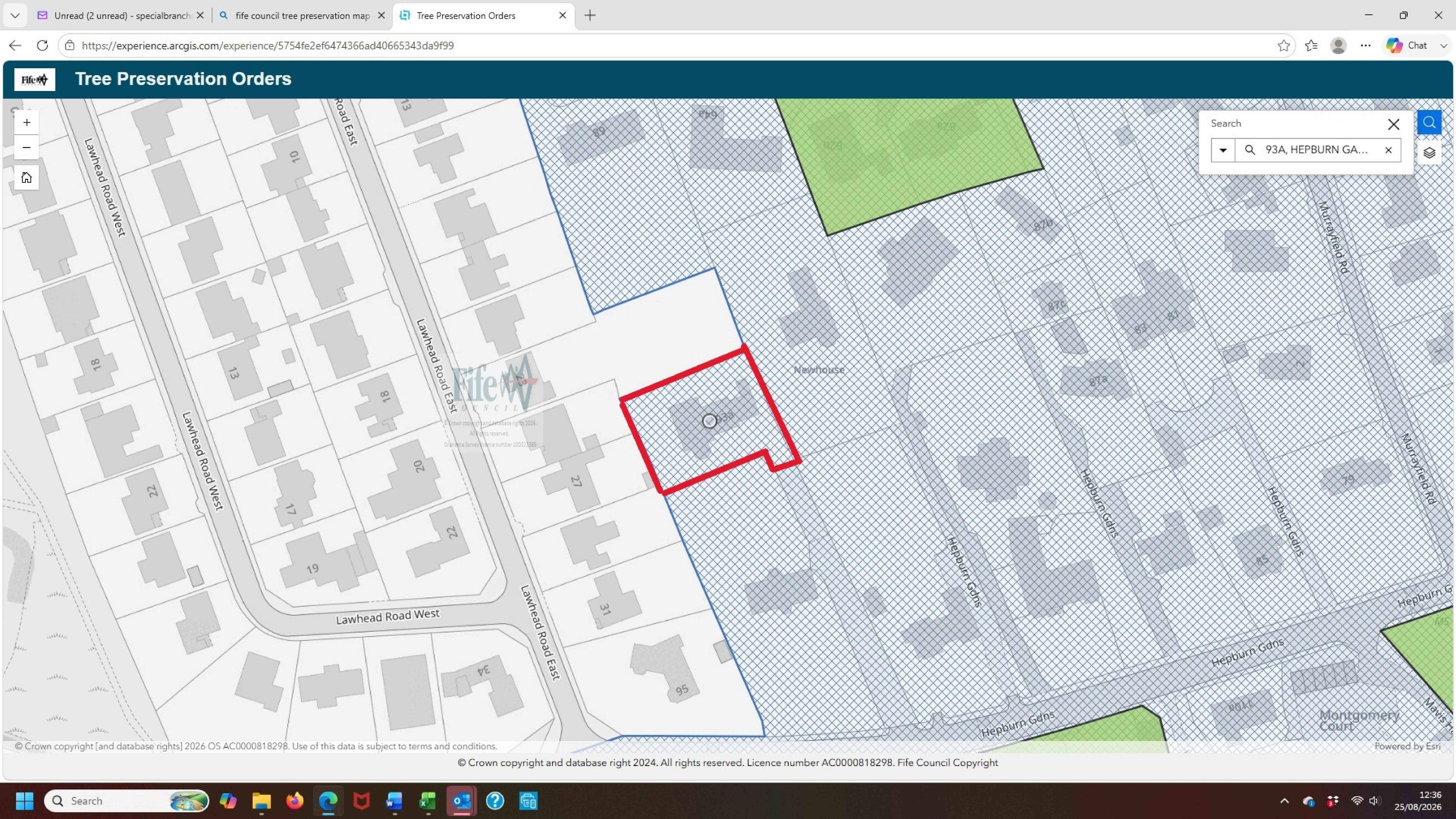1456x819 pixels.
Task: Toggle the blue search widget button
Action: (x=1429, y=122)
